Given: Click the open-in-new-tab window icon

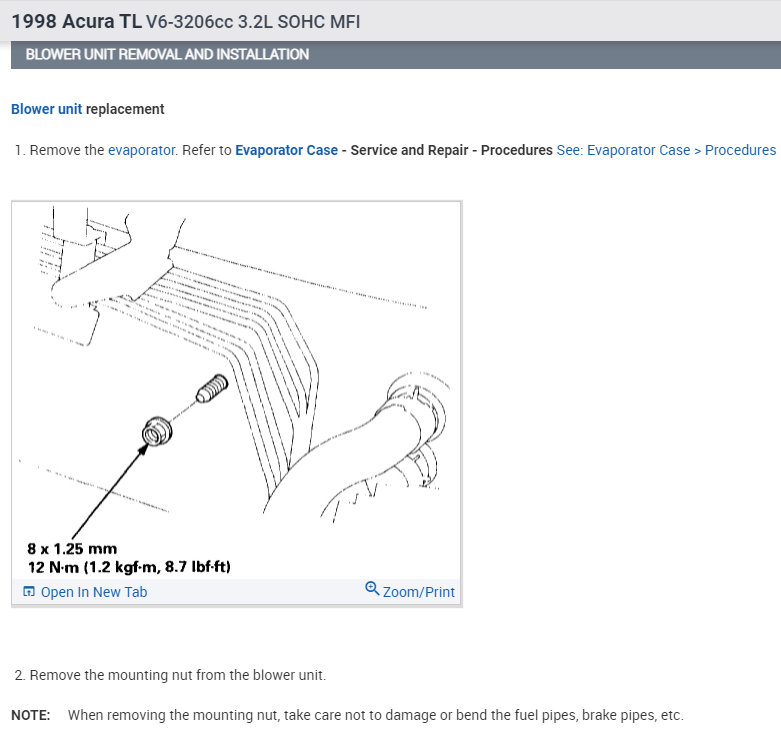Looking at the screenshot, I should (x=29, y=592).
